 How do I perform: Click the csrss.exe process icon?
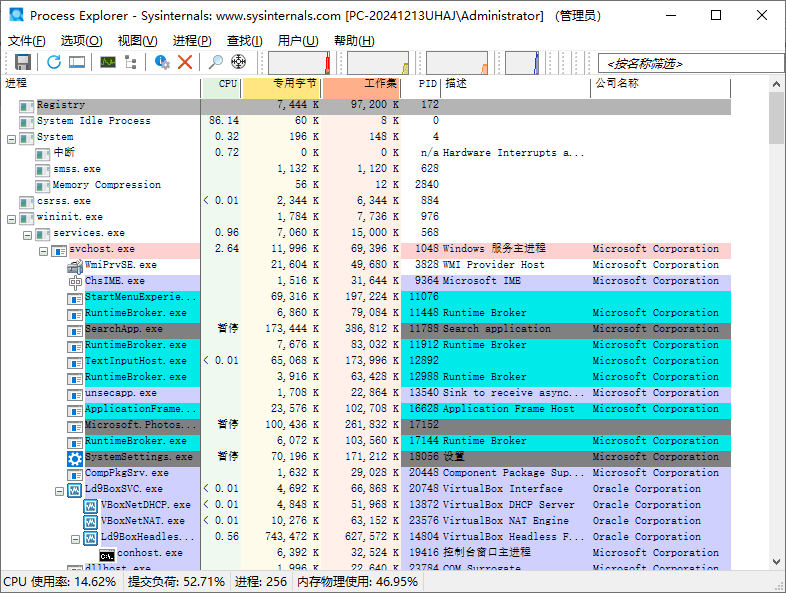(x=27, y=203)
